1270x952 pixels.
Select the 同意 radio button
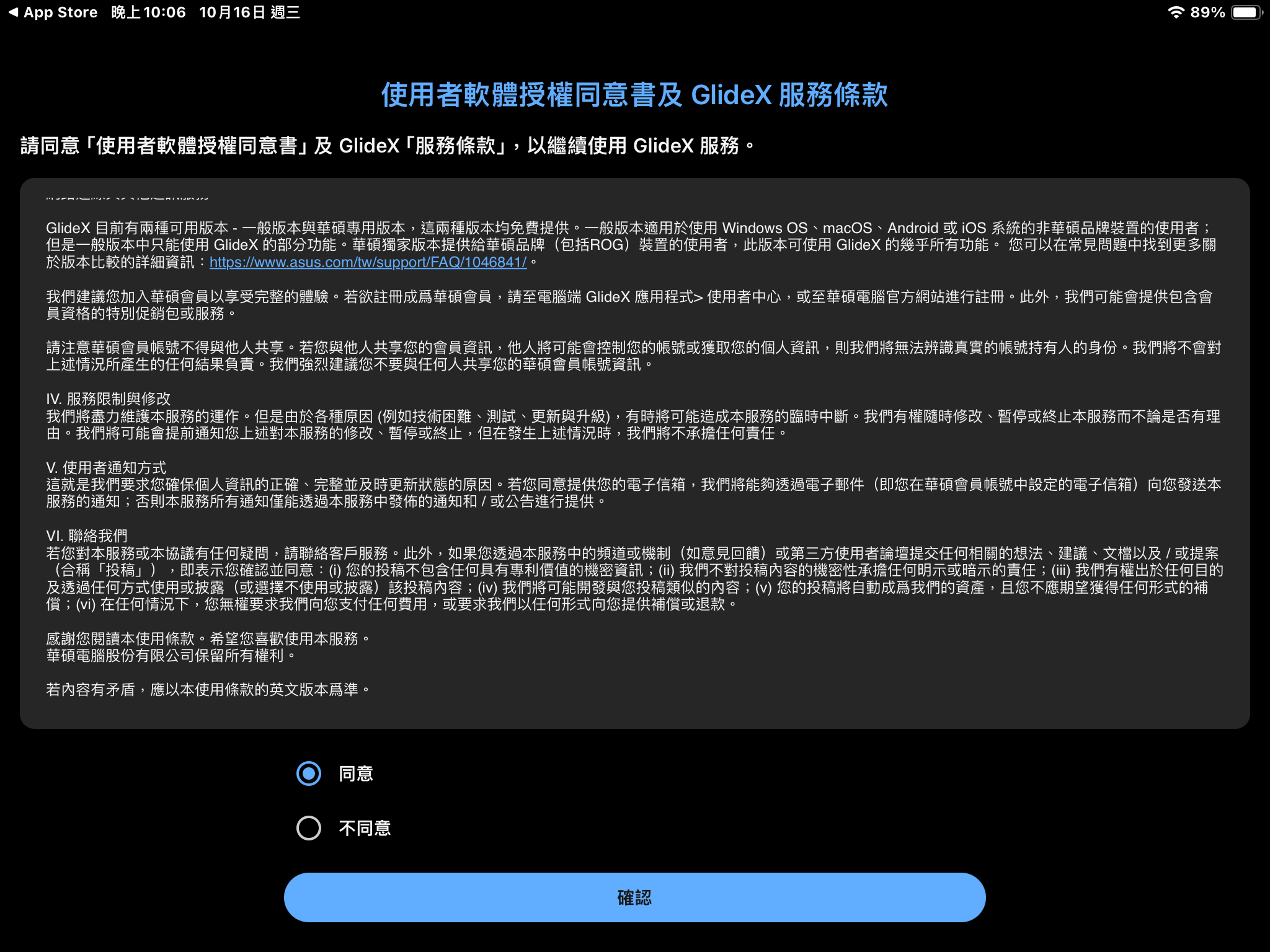pos(309,773)
